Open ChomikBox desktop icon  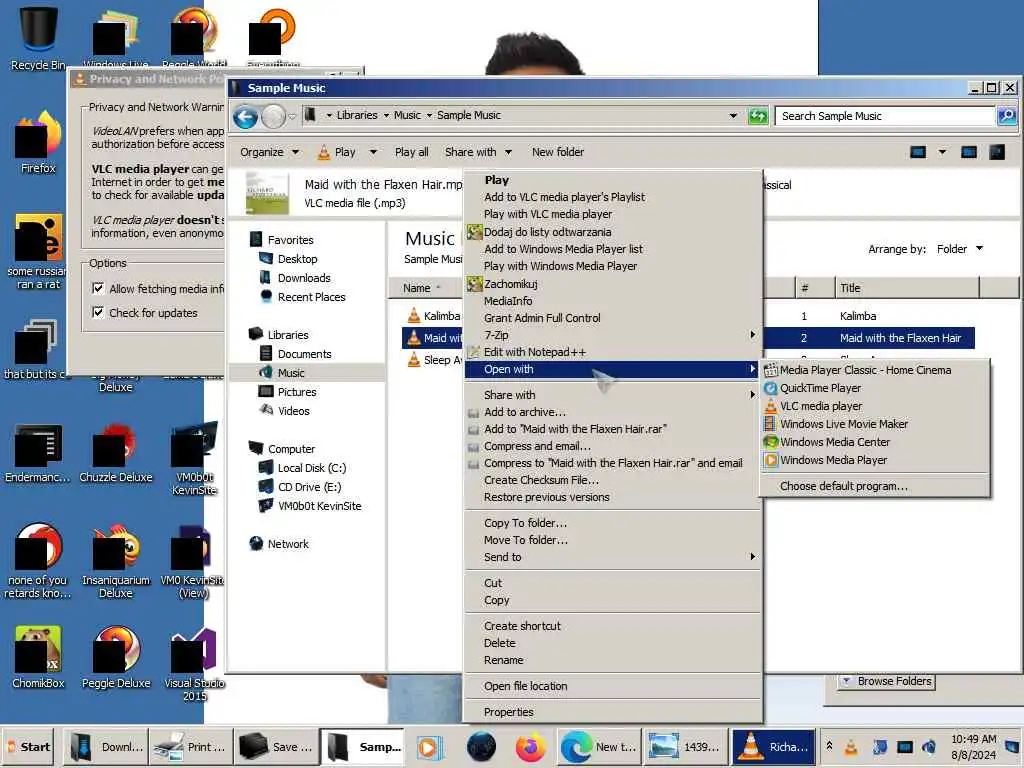click(x=38, y=657)
